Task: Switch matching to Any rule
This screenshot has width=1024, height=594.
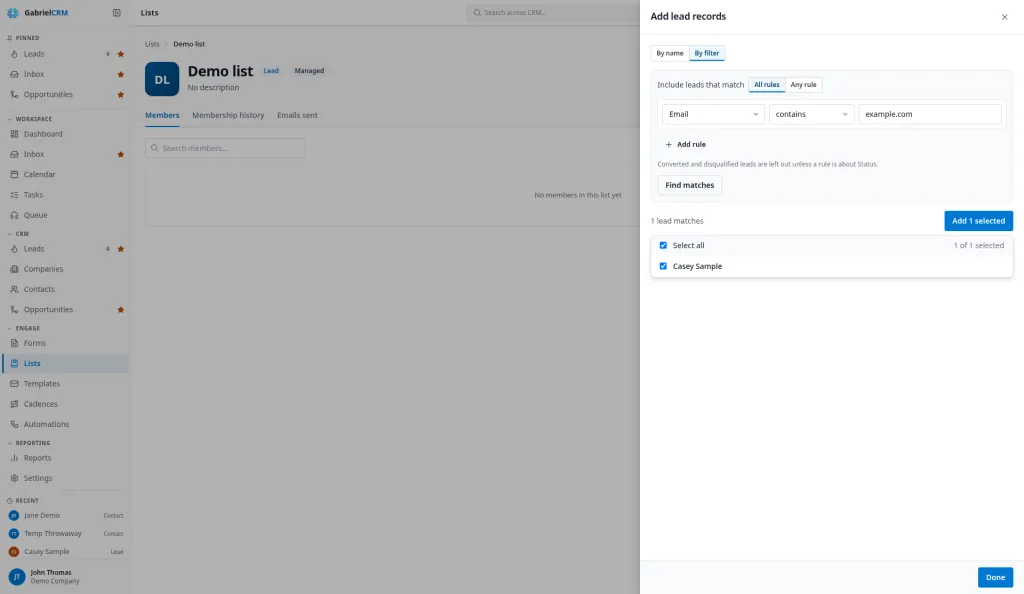Action: click(x=803, y=85)
